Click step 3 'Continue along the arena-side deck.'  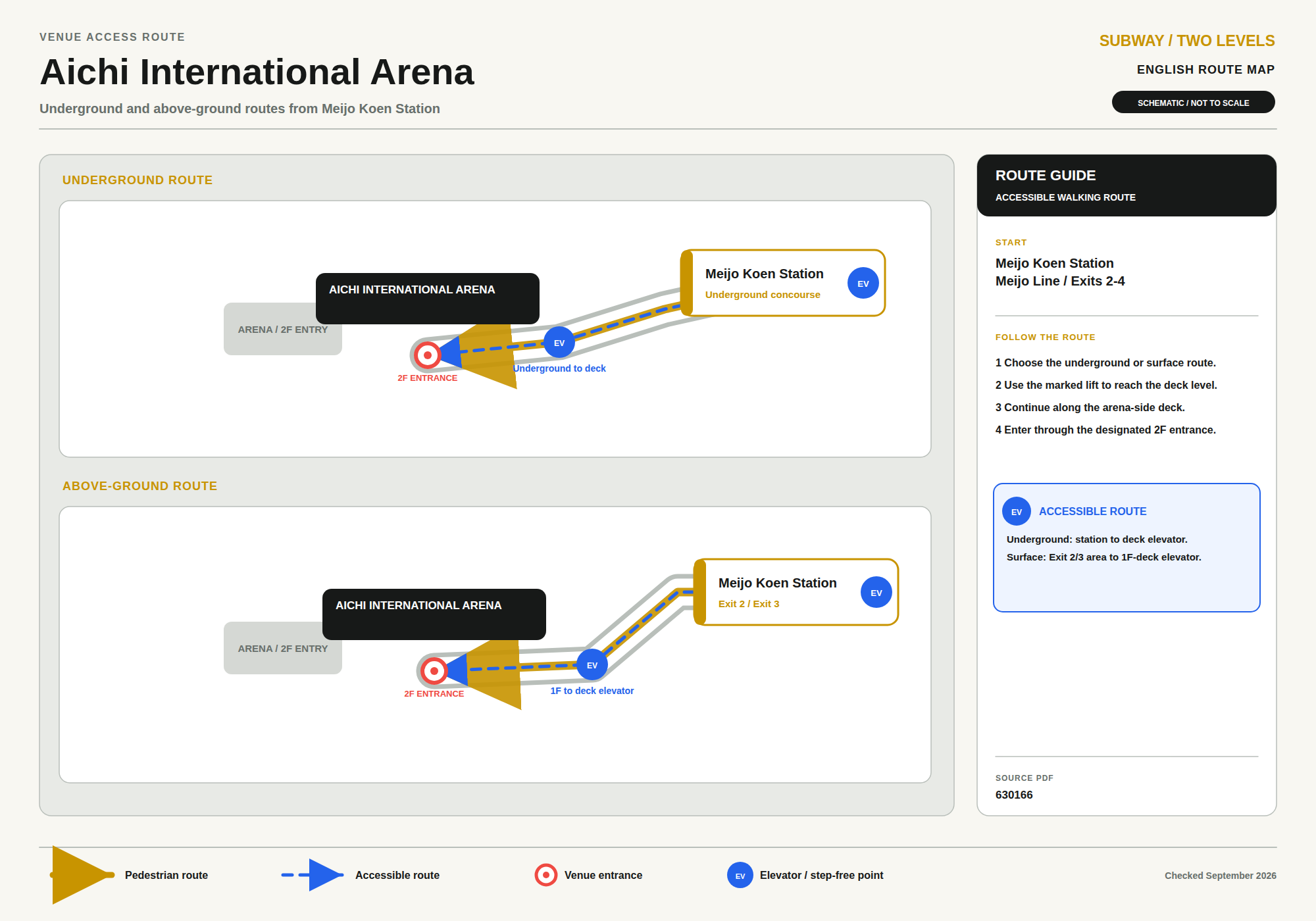tap(1090, 407)
